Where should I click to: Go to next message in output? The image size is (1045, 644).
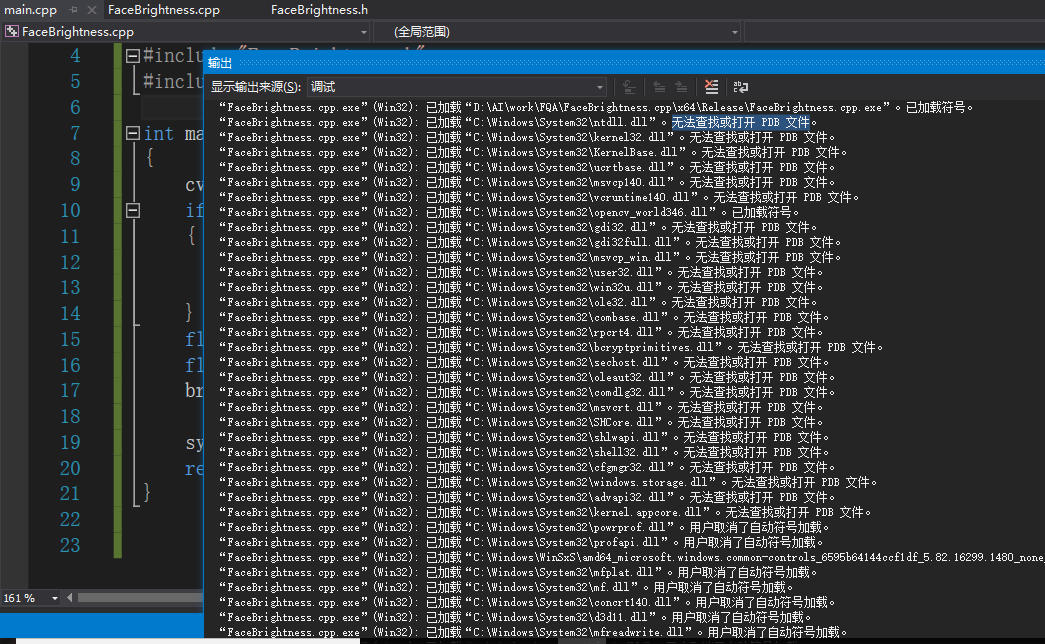[680, 85]
